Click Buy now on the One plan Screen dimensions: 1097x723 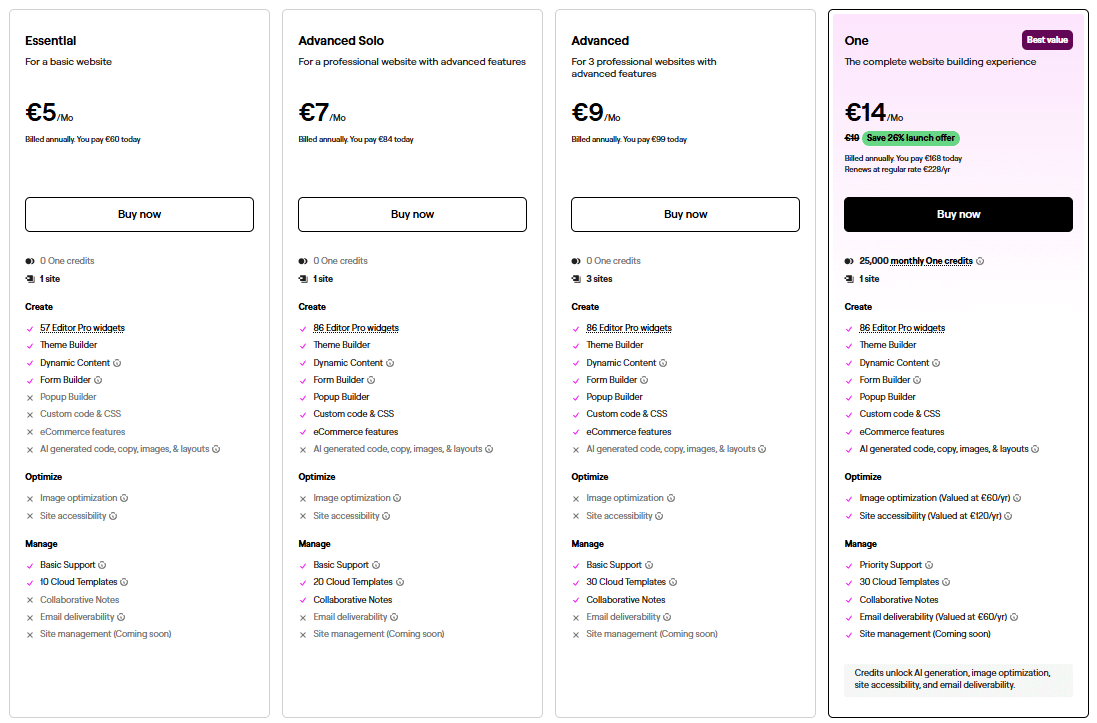point(958,214)
